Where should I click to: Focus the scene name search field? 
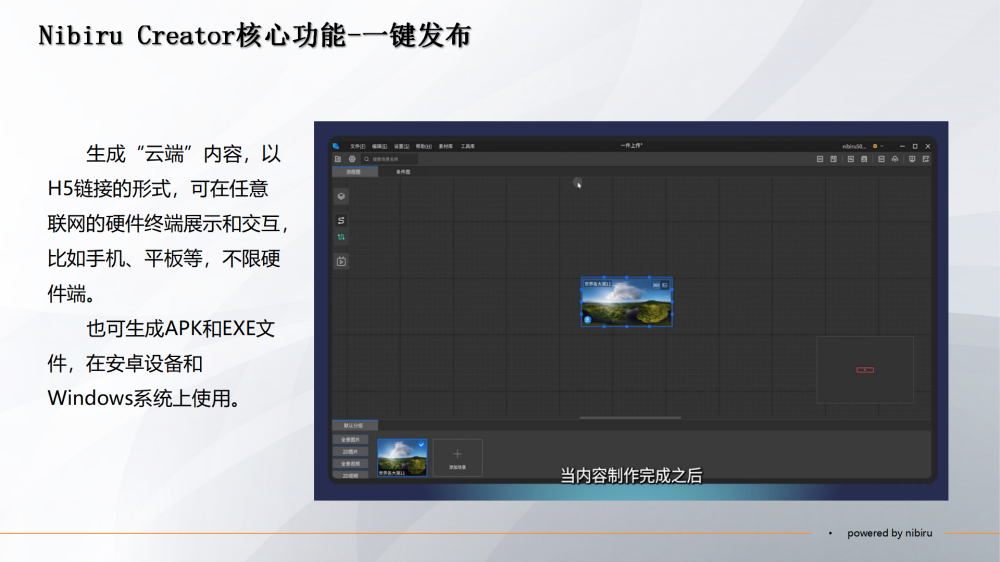coord(390,159)
